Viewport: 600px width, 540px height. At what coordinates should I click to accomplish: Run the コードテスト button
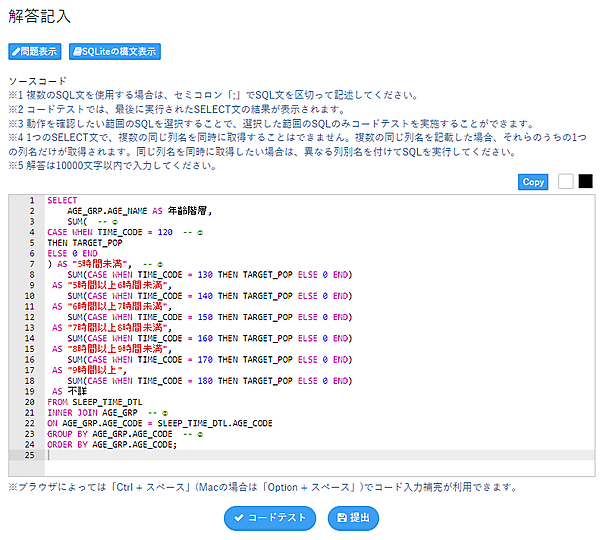pos(270,517)
